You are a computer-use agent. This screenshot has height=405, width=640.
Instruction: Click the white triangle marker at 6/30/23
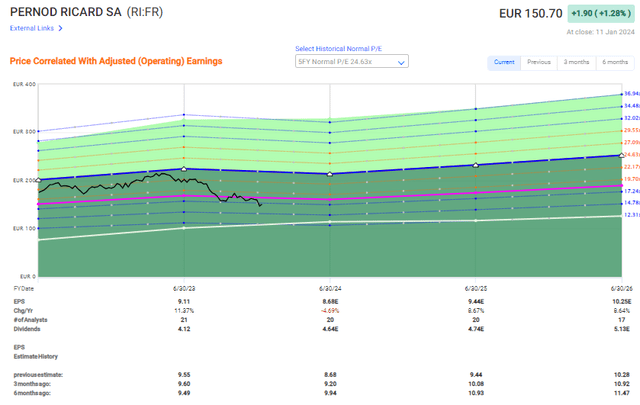tap(184, 169)
